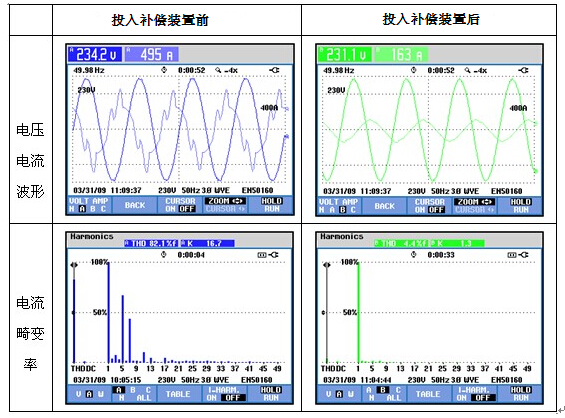Screen dimensions: 565x418
Task: Toggle CURSOR ON OFF in top-left screen
Action: [180, 205]
